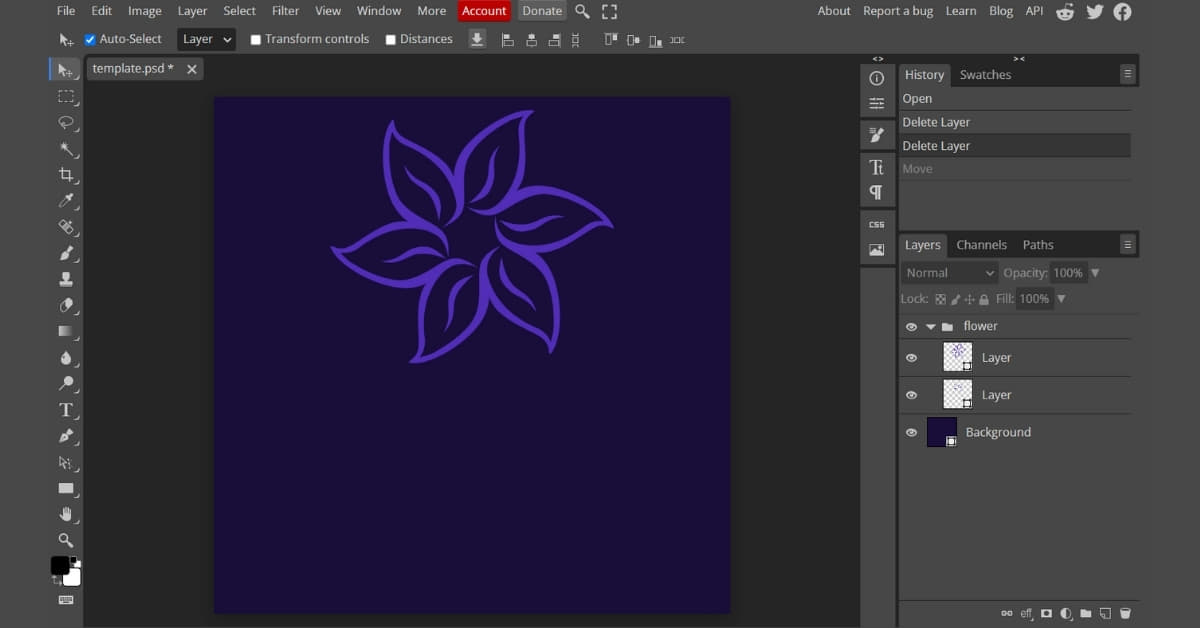
Task: Choose the Gradient tool
Action: coord(65,331)
